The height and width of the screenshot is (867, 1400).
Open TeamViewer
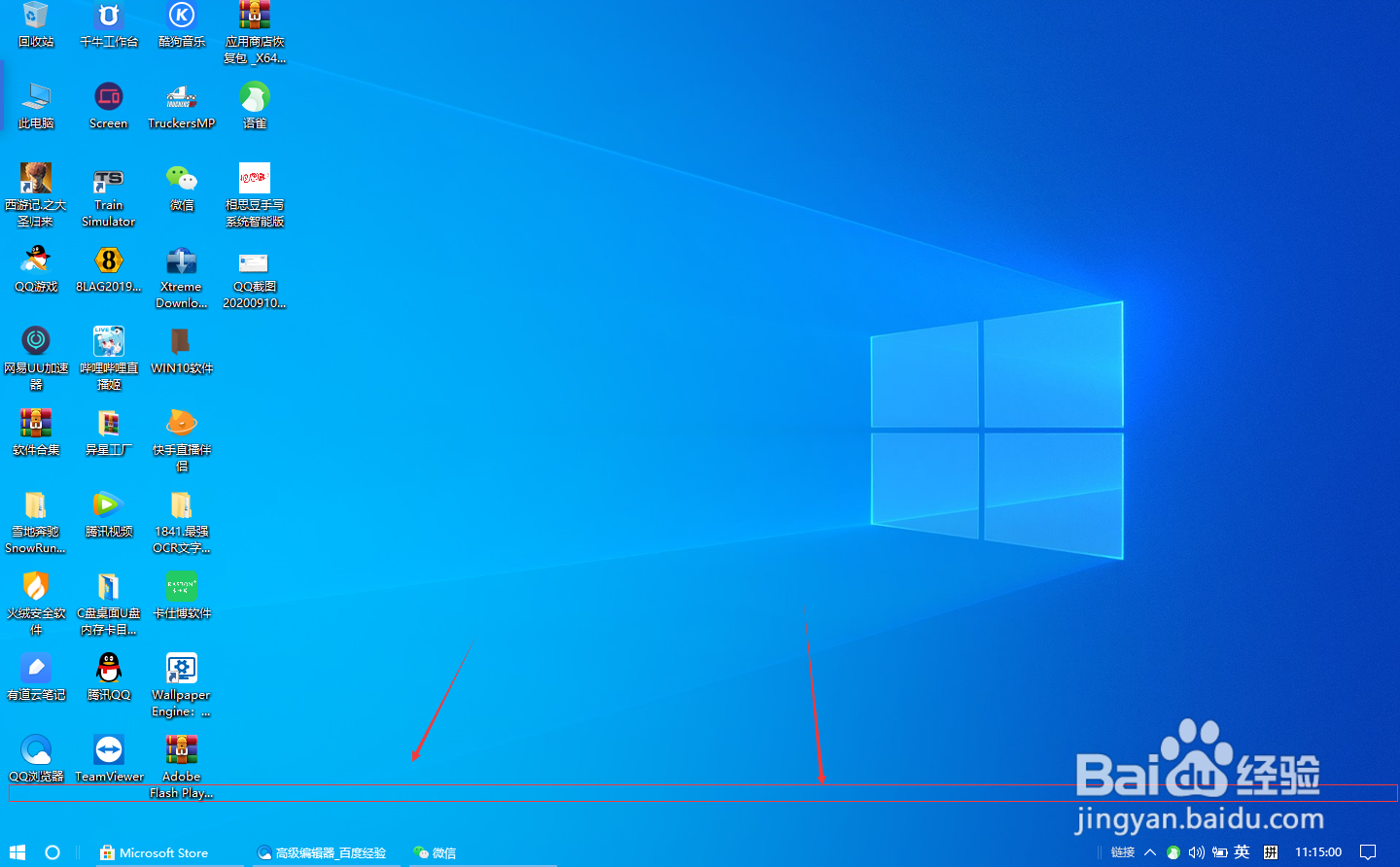click(x=108, y=751)
